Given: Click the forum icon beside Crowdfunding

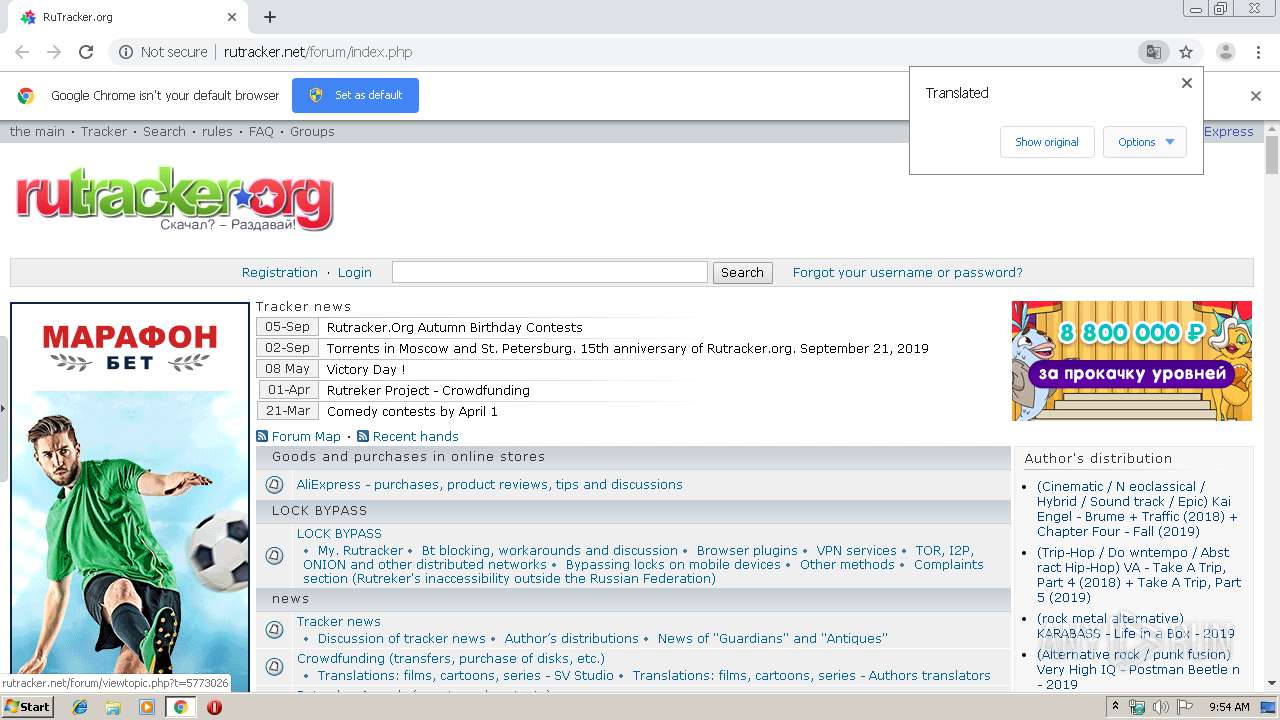Looking at the screenshot, I should click(274, 666).
